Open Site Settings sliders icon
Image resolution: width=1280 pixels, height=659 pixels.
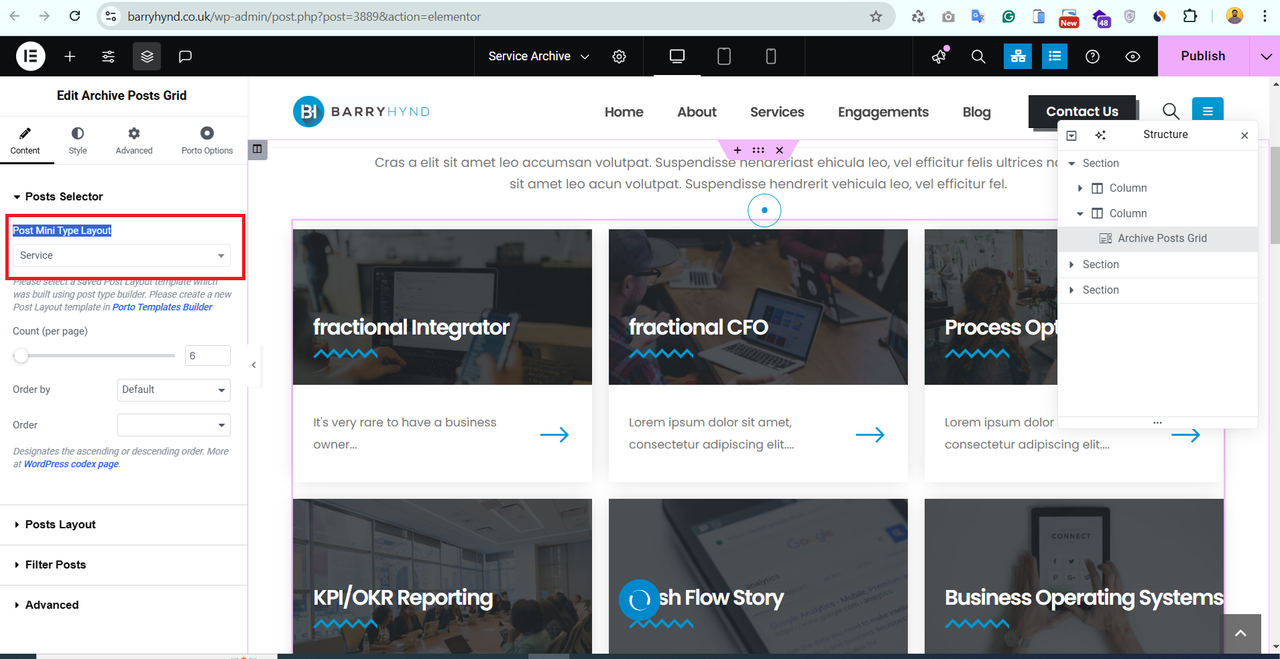click(x=108, y=57)
